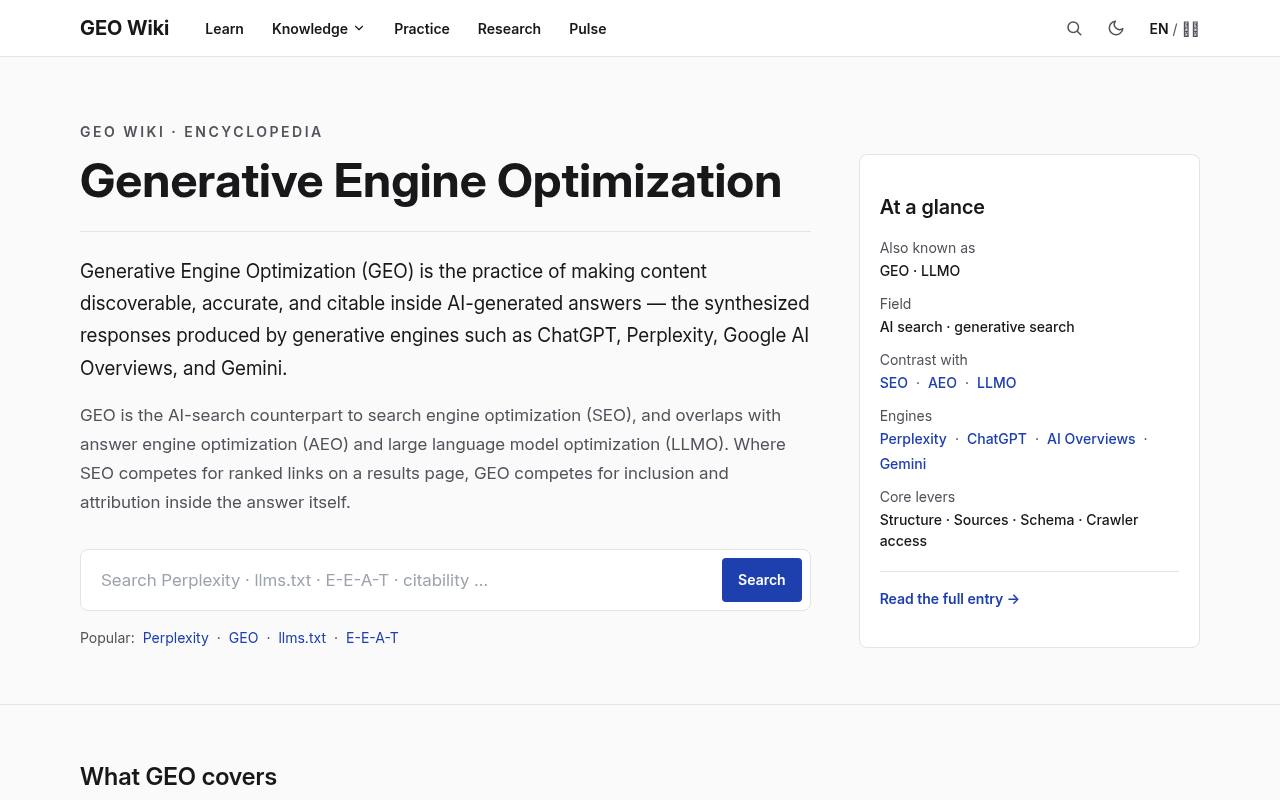The image size is (1280, 800).
Task: Click the Also known as label
Action: tap(927, 248)
